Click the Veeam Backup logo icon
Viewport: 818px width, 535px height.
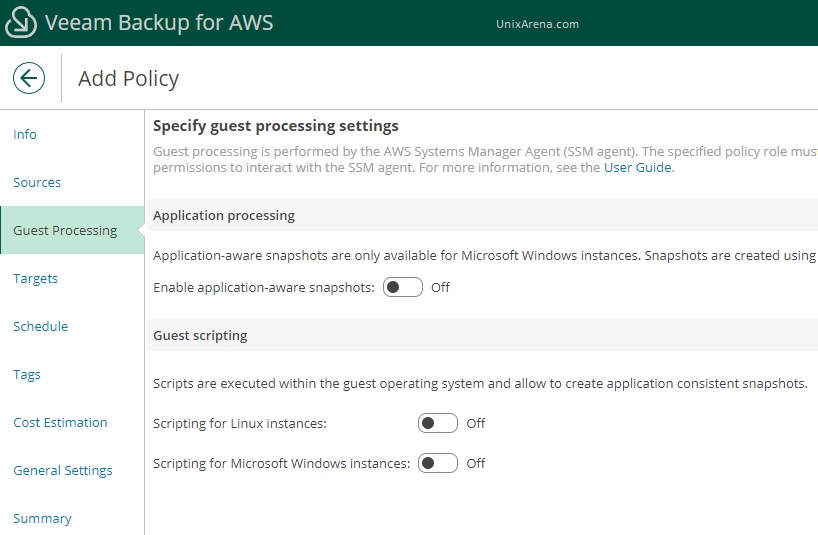21,22
